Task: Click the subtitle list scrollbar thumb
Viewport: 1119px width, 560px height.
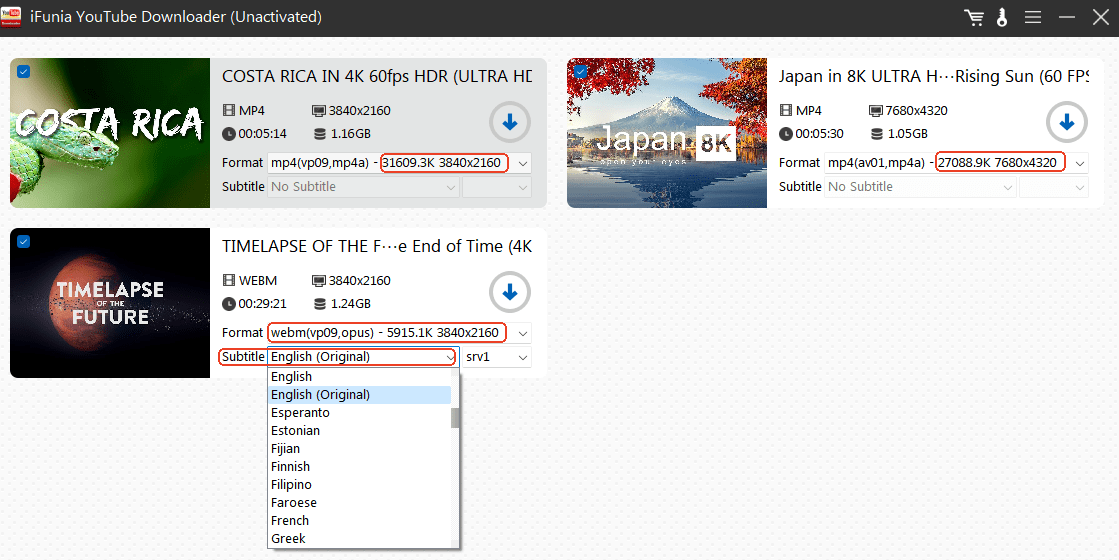Action: pyautogui.click(x=455, y=418)
